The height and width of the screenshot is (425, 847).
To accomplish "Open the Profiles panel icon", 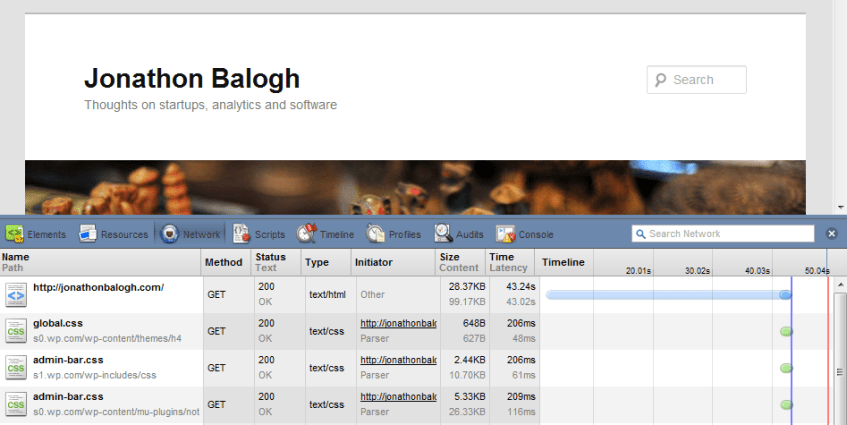I will tap(375, 234).
